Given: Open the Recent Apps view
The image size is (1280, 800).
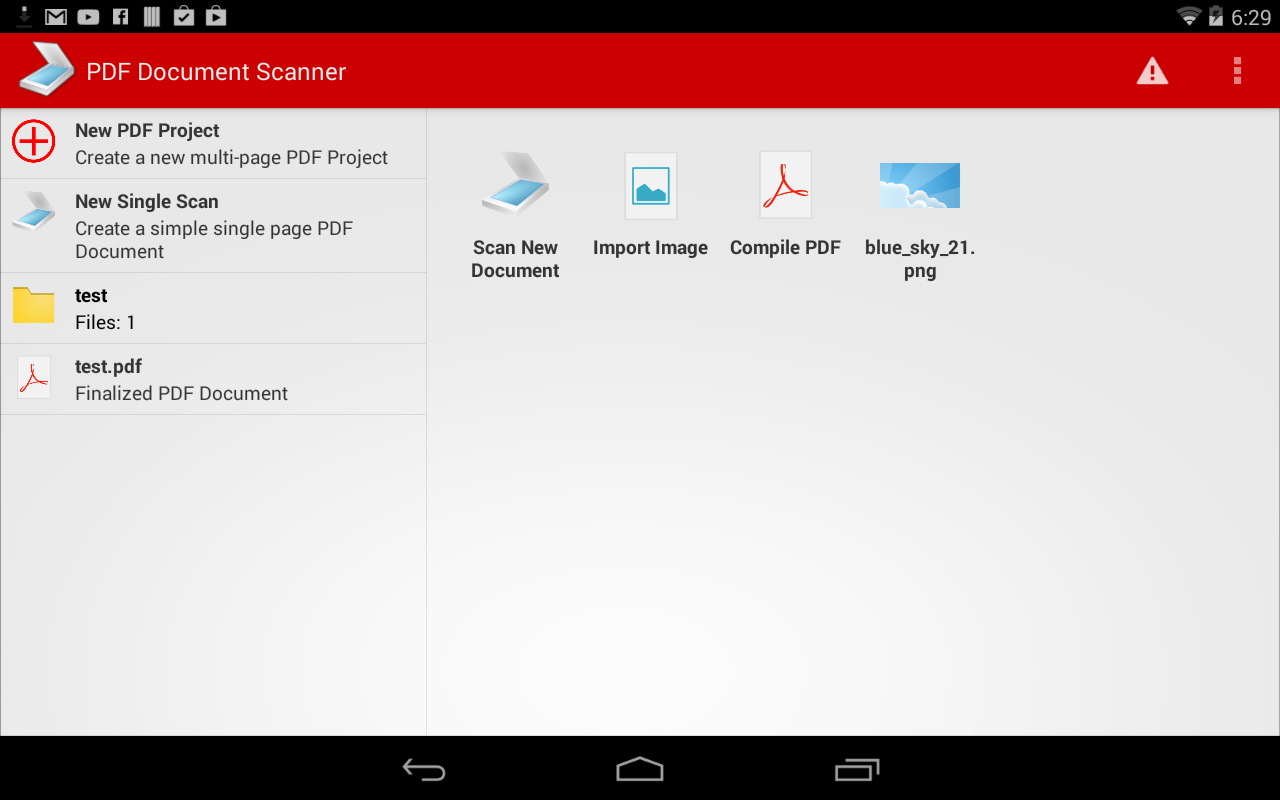Looking at the screenshot, I should click(x=857, y=770).
